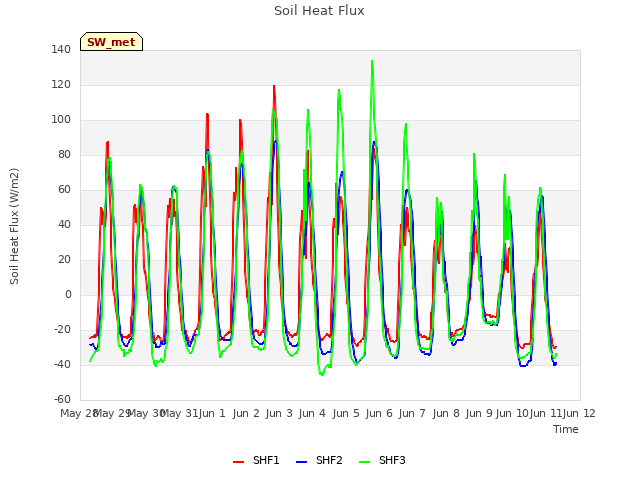Click the 60 y-axis tick label
The height and width of the screenshot is (480, 640).
(x=64, y=189)
